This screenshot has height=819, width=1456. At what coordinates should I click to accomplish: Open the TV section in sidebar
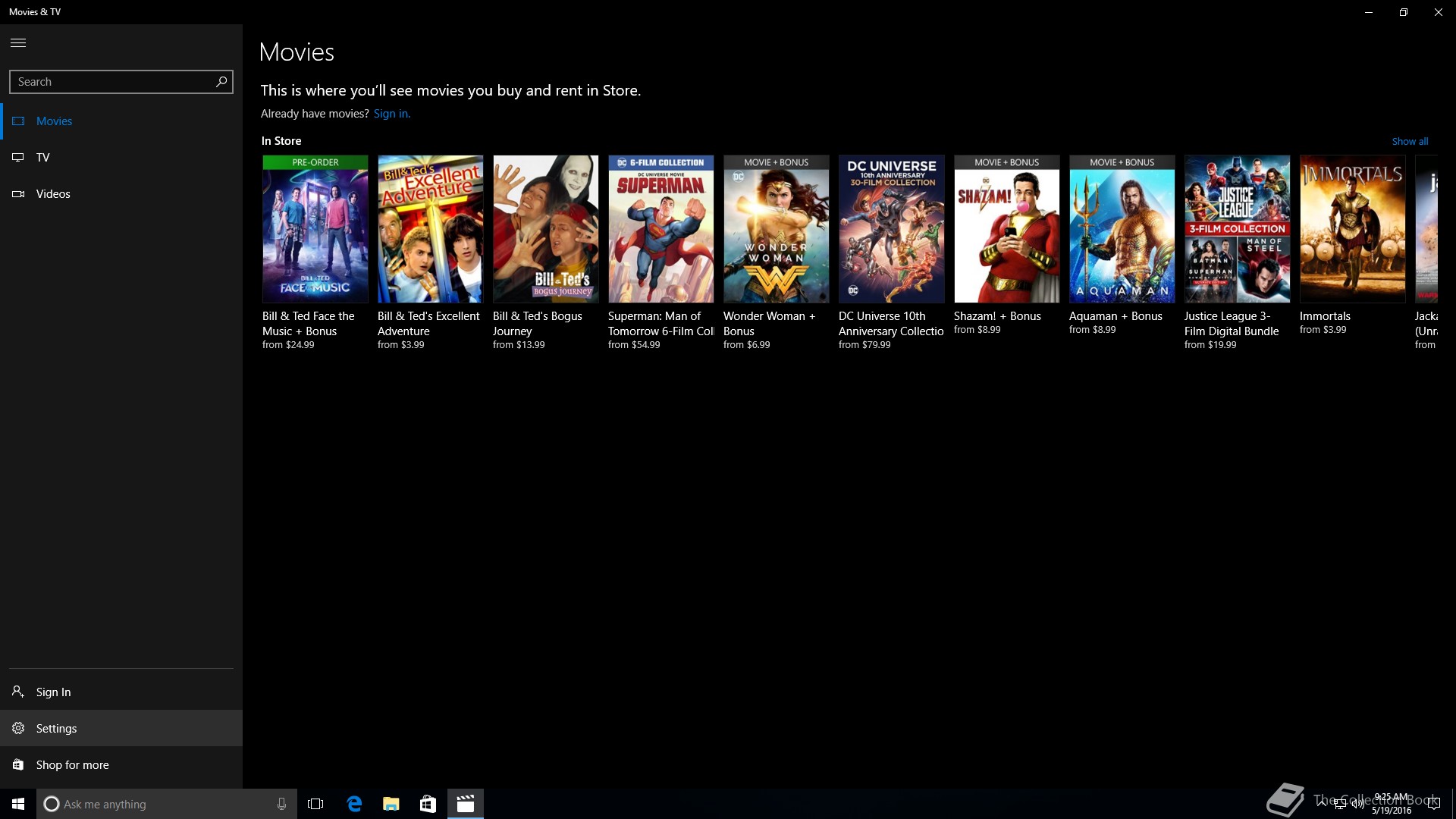pyautogui.click(x=121, y=158)
